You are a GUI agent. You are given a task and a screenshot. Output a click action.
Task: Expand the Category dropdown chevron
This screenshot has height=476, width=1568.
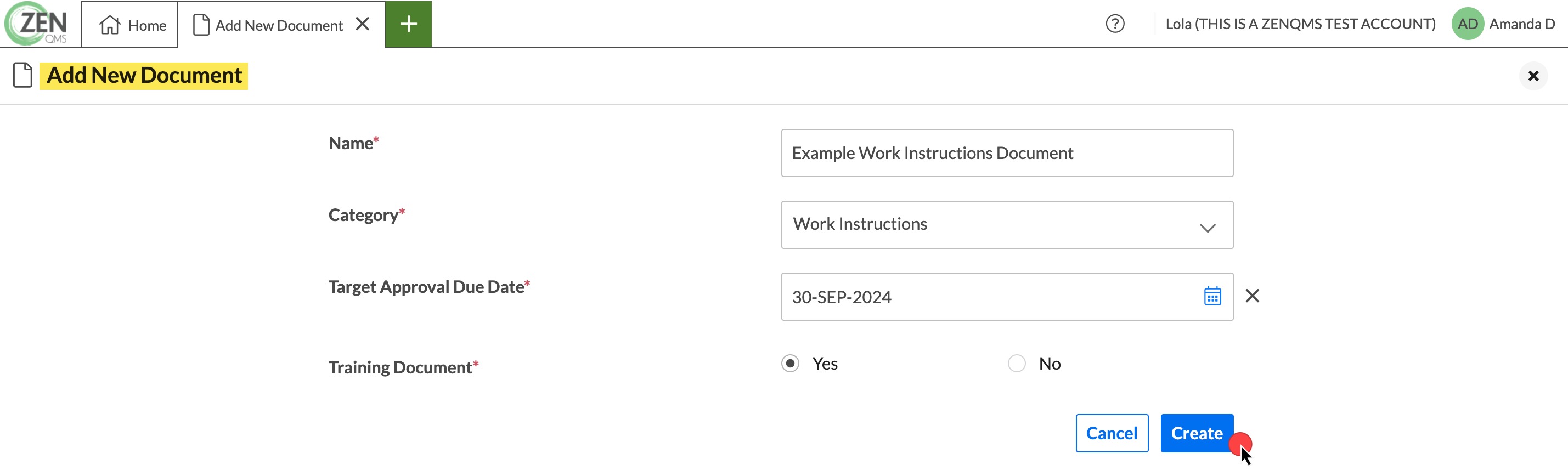coord(1208,228)
